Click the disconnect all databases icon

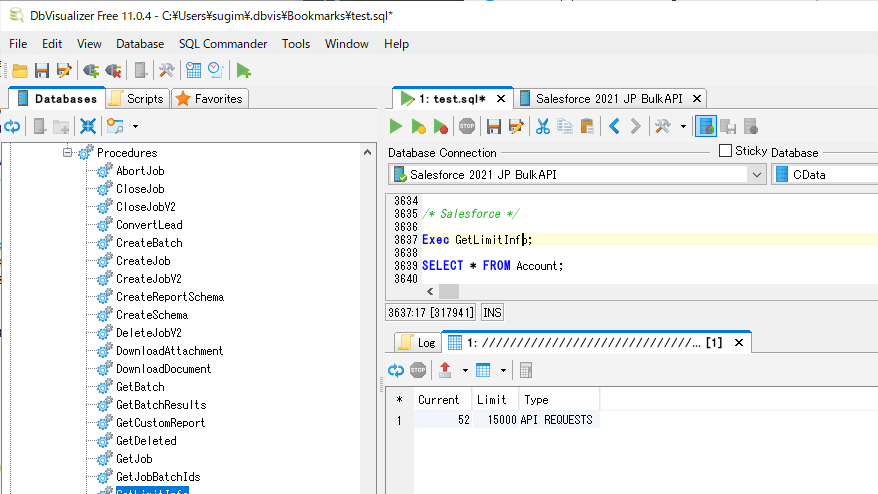point(113,71)
